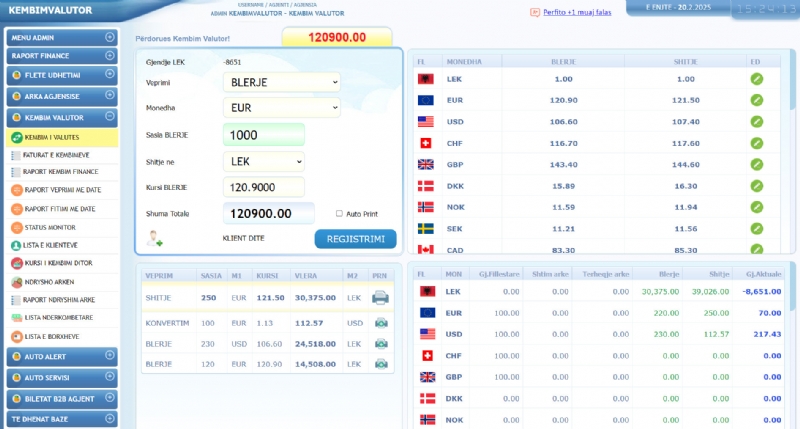Click the 217.43 USD balance value
The height and width of the screenshot is (429, 800).
(767, 334)
